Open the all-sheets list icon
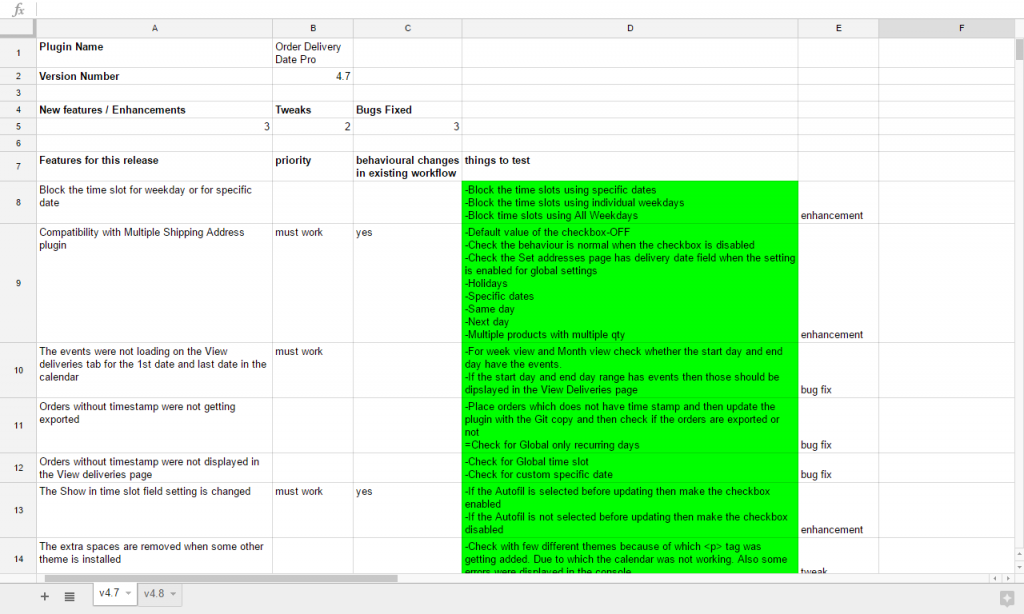The width and height of the screenshot is (1024, 614). [68, 595]
